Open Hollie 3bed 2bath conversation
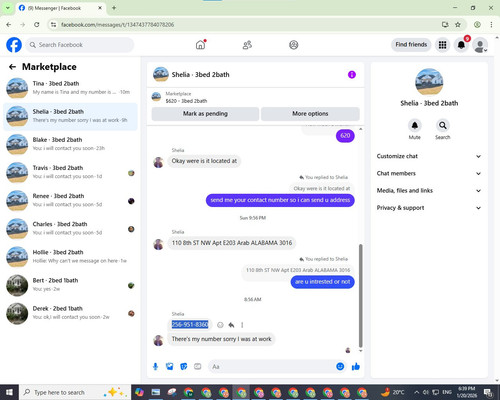Viewport: 500px width, 400px height. (x=70, y=257)
